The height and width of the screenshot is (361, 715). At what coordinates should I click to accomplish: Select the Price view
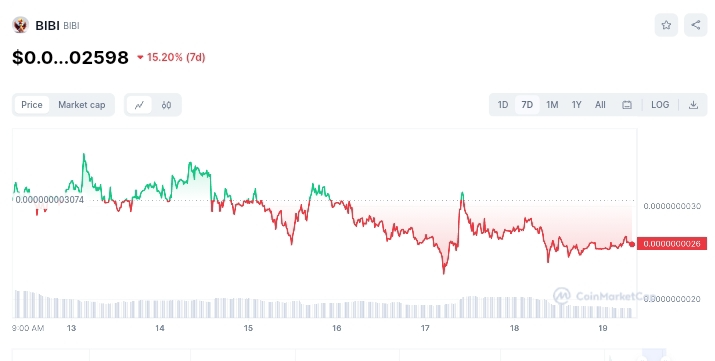tap(32, 105)
